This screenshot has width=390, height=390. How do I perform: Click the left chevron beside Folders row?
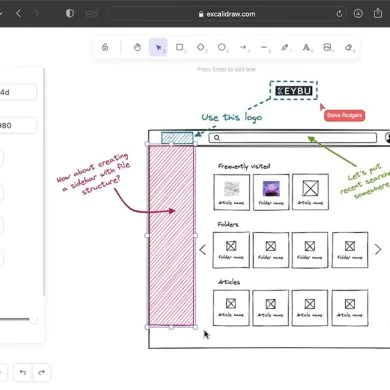point(203,250)
